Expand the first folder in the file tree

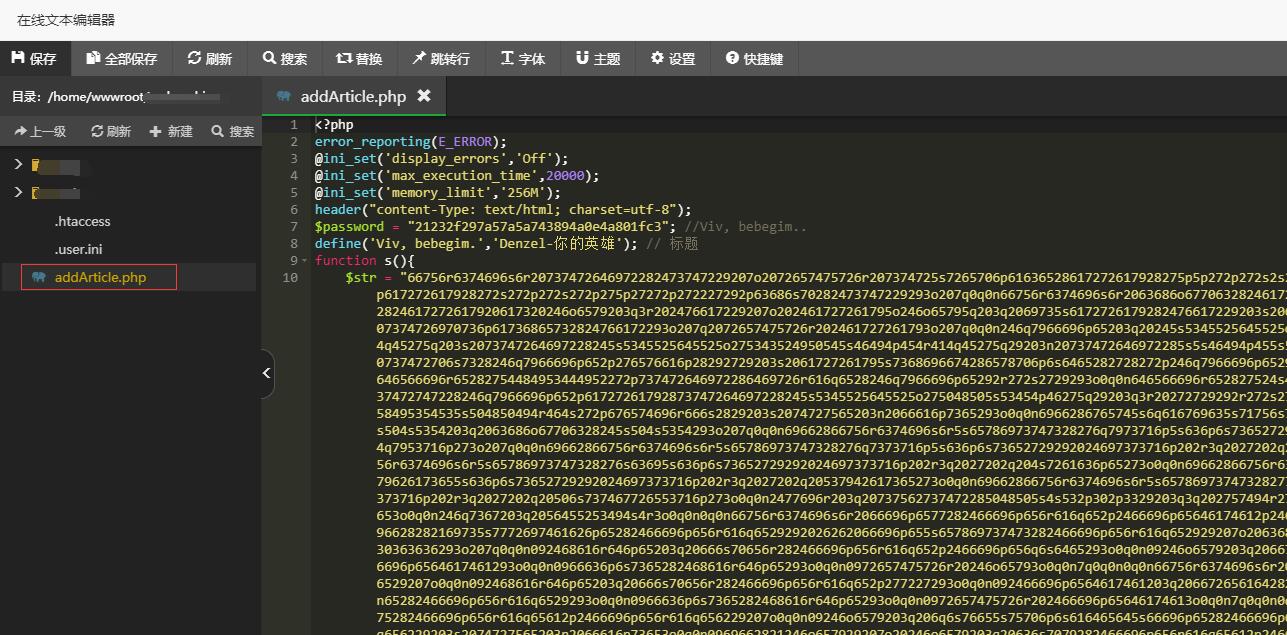point(18,164)
